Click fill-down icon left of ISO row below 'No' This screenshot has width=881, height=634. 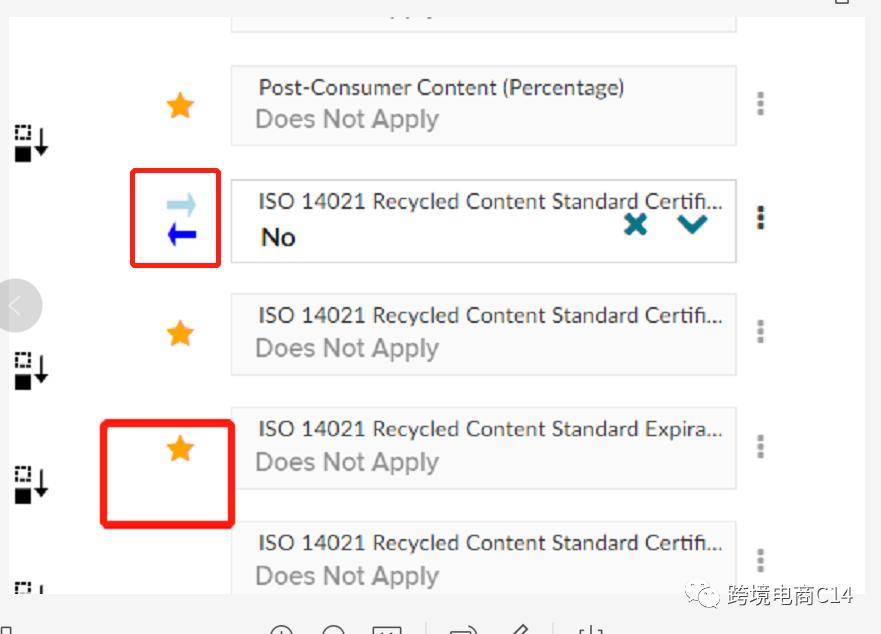tap(31, 370)
